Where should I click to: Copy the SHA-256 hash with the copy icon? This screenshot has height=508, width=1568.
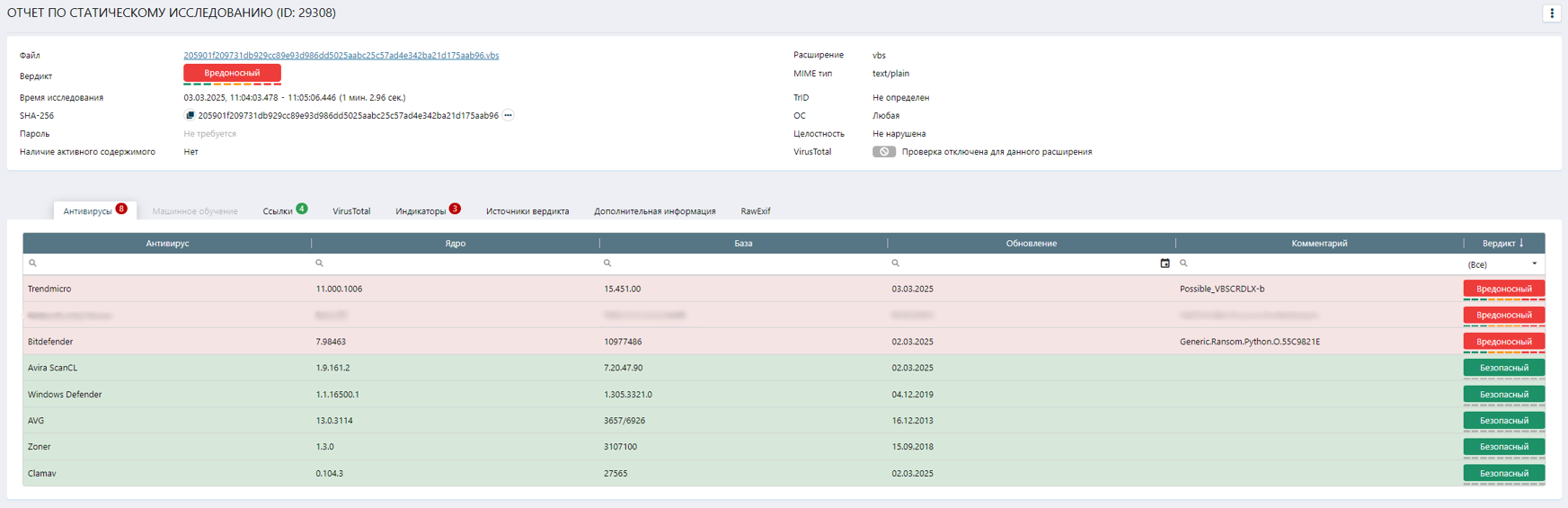point(190,116)
